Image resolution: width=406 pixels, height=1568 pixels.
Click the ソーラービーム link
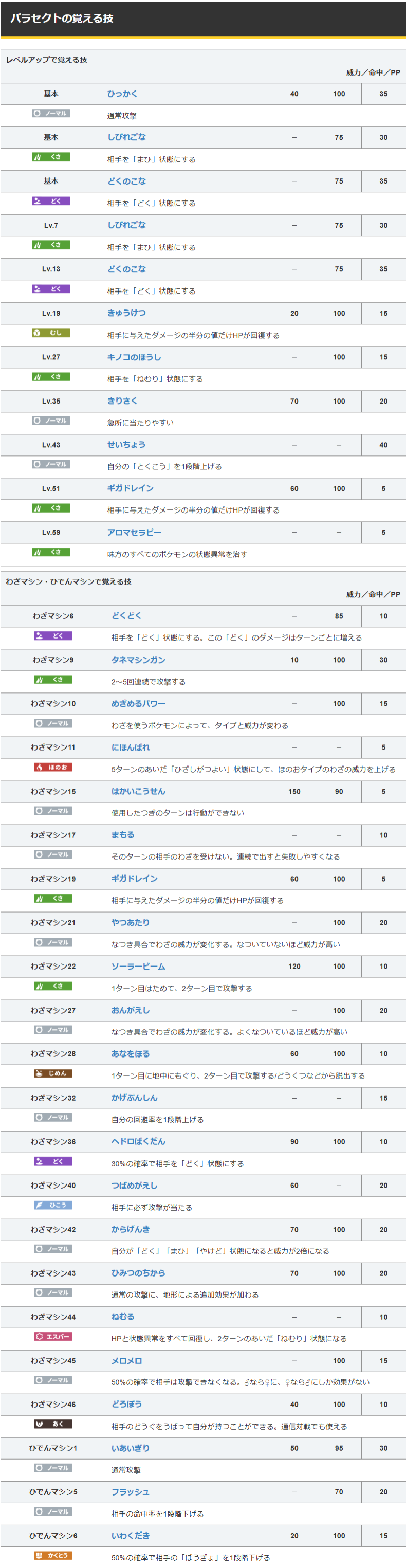pyautogui.click(x=138, y=966)
